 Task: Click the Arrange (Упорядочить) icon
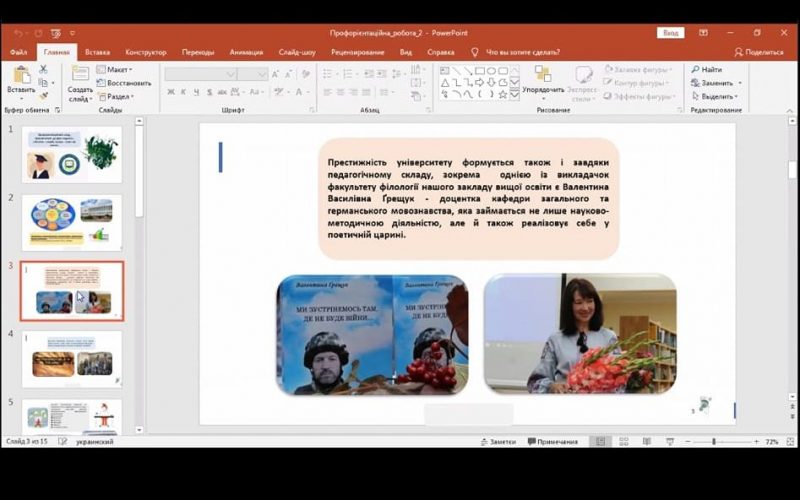point(543,75)
